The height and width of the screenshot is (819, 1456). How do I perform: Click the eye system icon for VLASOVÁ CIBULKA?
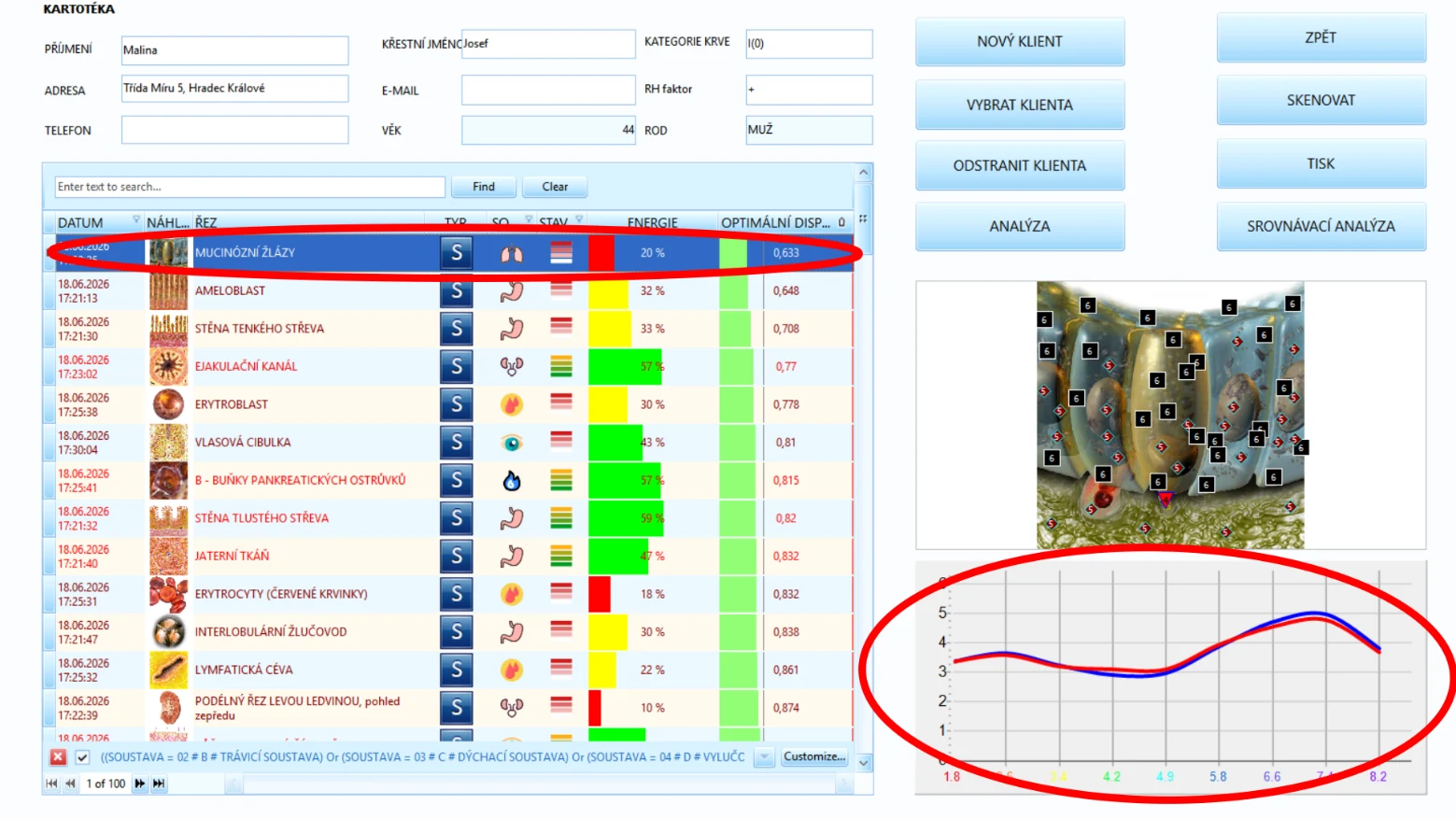tap(512, 443)
